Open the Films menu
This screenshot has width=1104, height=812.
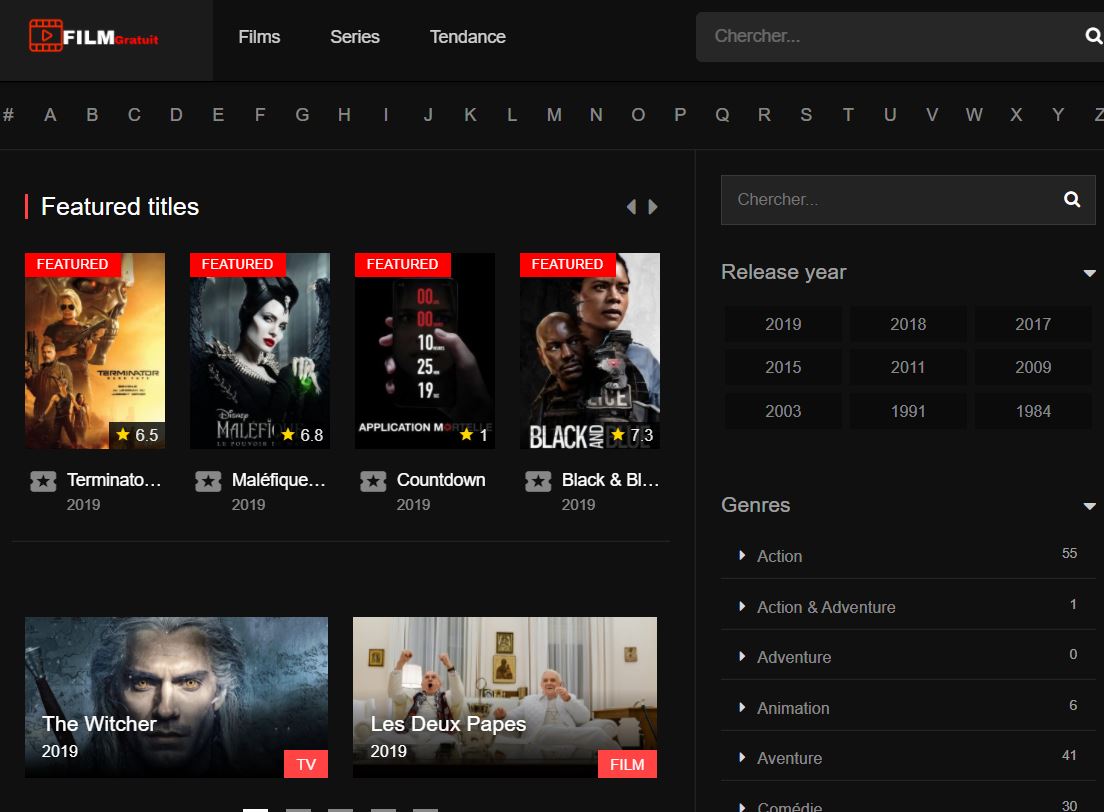259,37
